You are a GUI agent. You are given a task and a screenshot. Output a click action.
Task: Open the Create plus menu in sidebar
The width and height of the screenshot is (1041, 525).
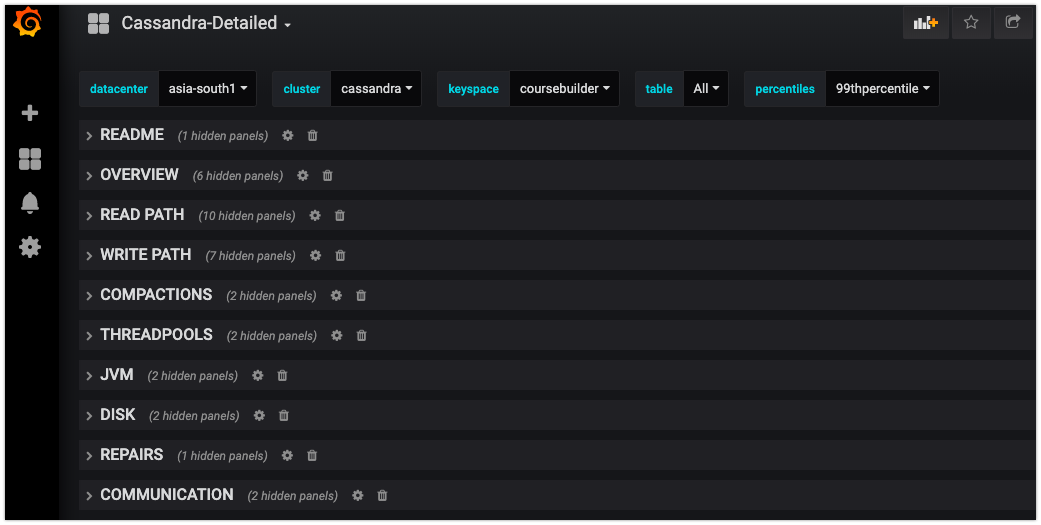tap(30, 113)
